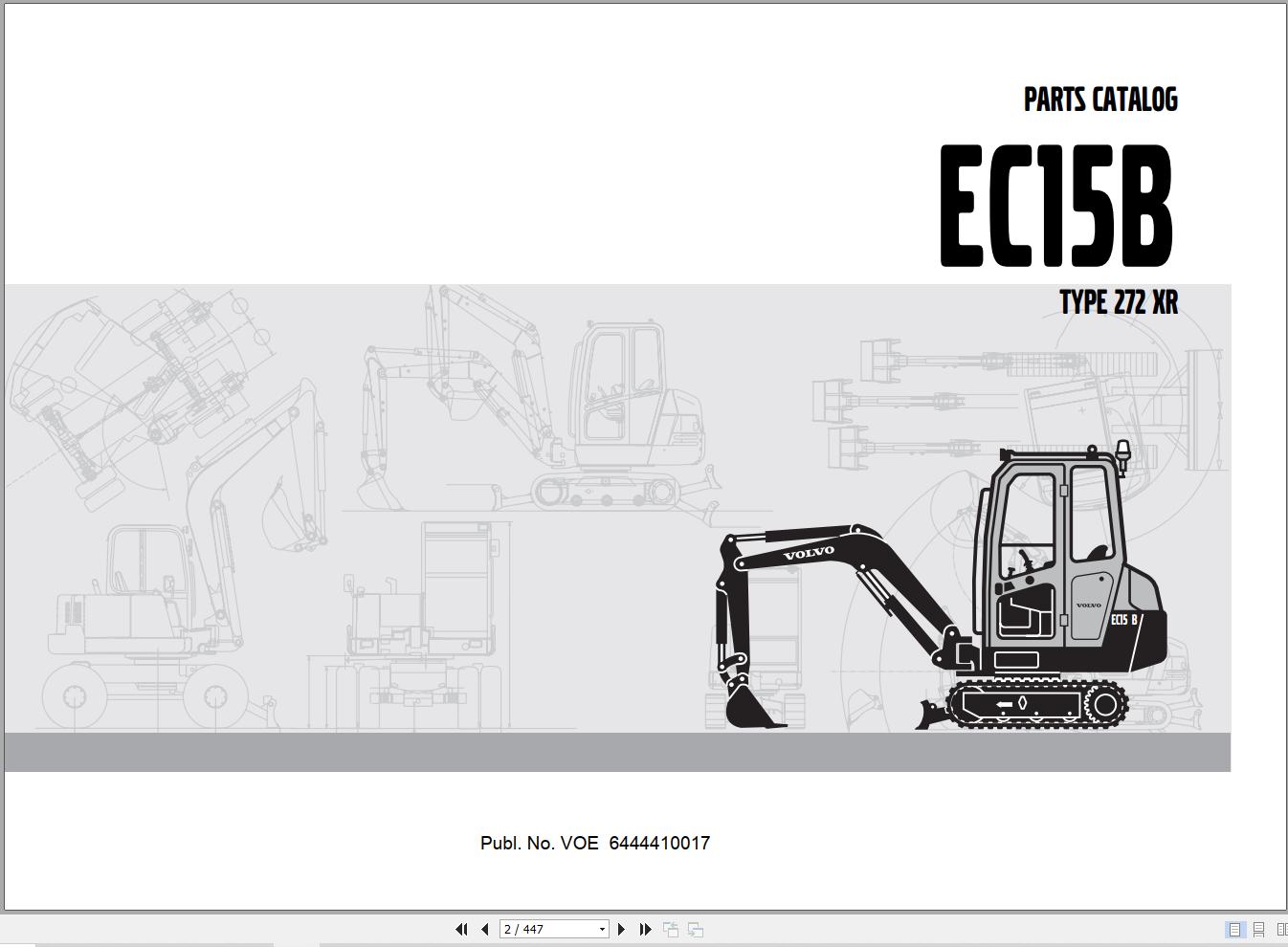Viewport: 1288px width, 947px height.
Task: Click the EC15 B label on excavator body
Action: tap(1124, 620)
